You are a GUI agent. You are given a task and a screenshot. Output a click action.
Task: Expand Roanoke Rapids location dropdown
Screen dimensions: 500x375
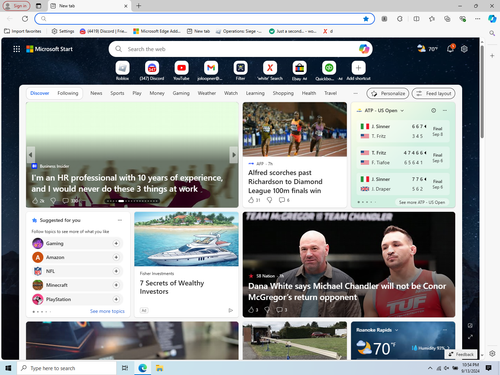(397, 330)
